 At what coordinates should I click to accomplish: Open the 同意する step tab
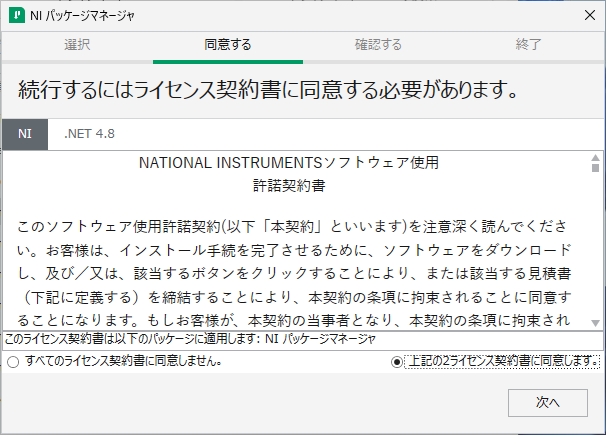click(228, 45)
